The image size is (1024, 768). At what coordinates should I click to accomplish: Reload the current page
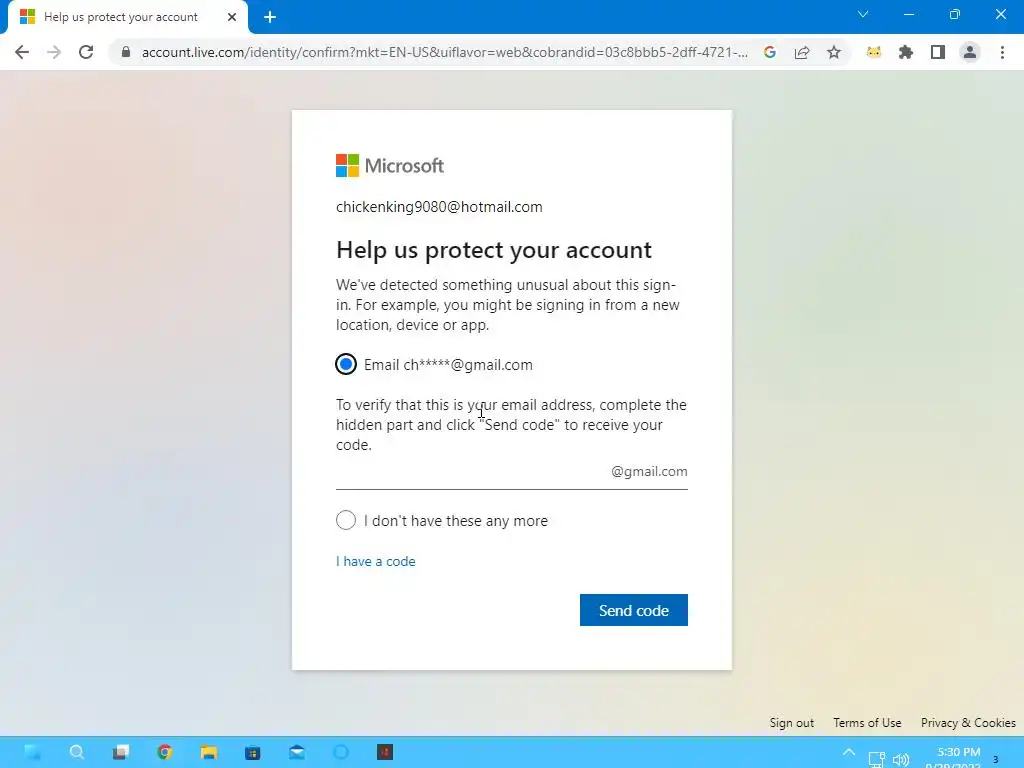pos(86,52)
